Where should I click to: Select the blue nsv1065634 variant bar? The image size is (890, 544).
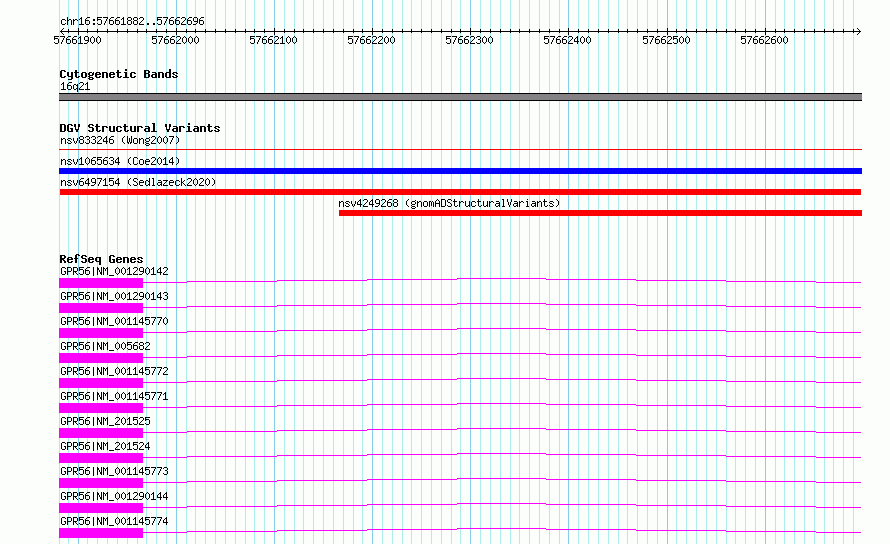tap(460, 171)
